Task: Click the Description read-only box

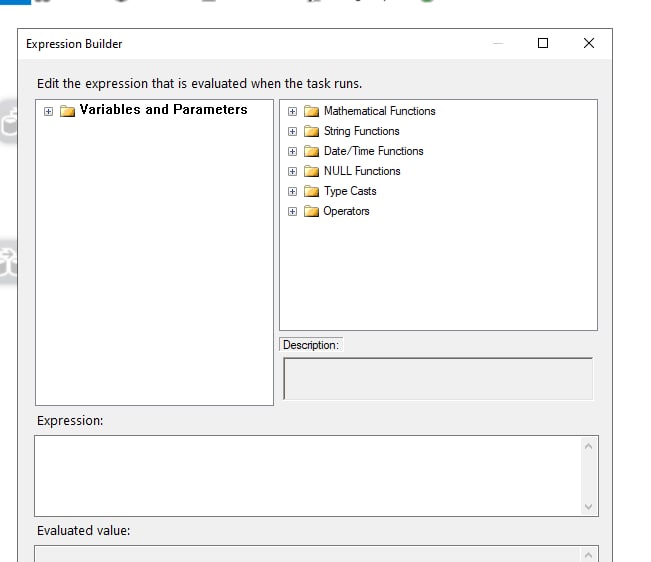Action: [438, 379]
